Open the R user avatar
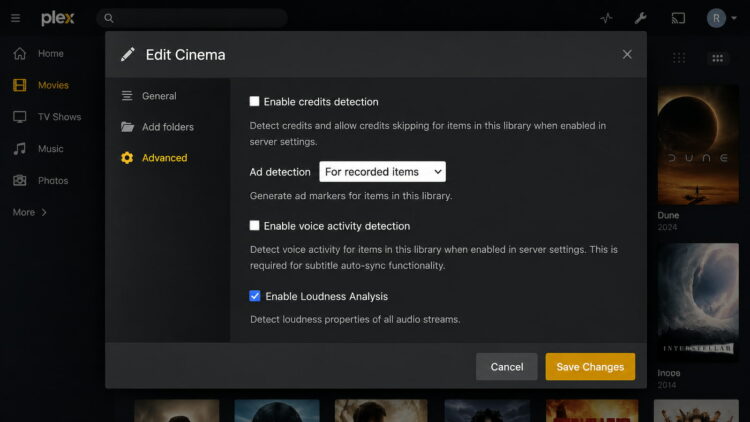The width and height of the screenshot is (750, 422). coord(716,18)
